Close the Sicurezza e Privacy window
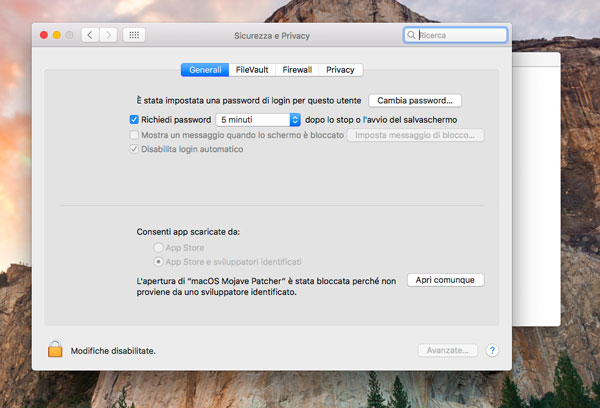Screen dimensions: 600x408 click(x=44, y=35)
